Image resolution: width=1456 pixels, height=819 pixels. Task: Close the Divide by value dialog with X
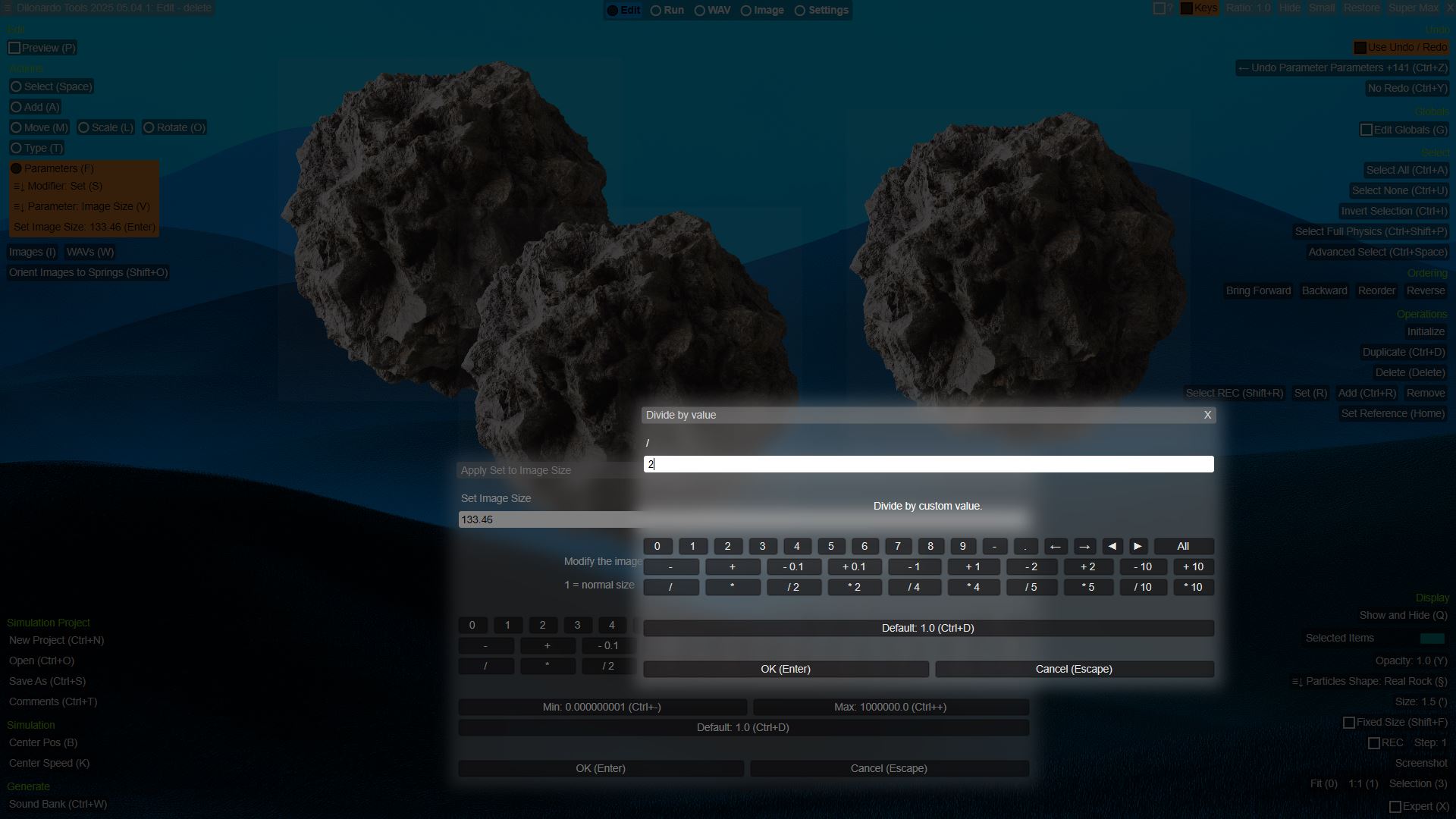coord(1207,415)
